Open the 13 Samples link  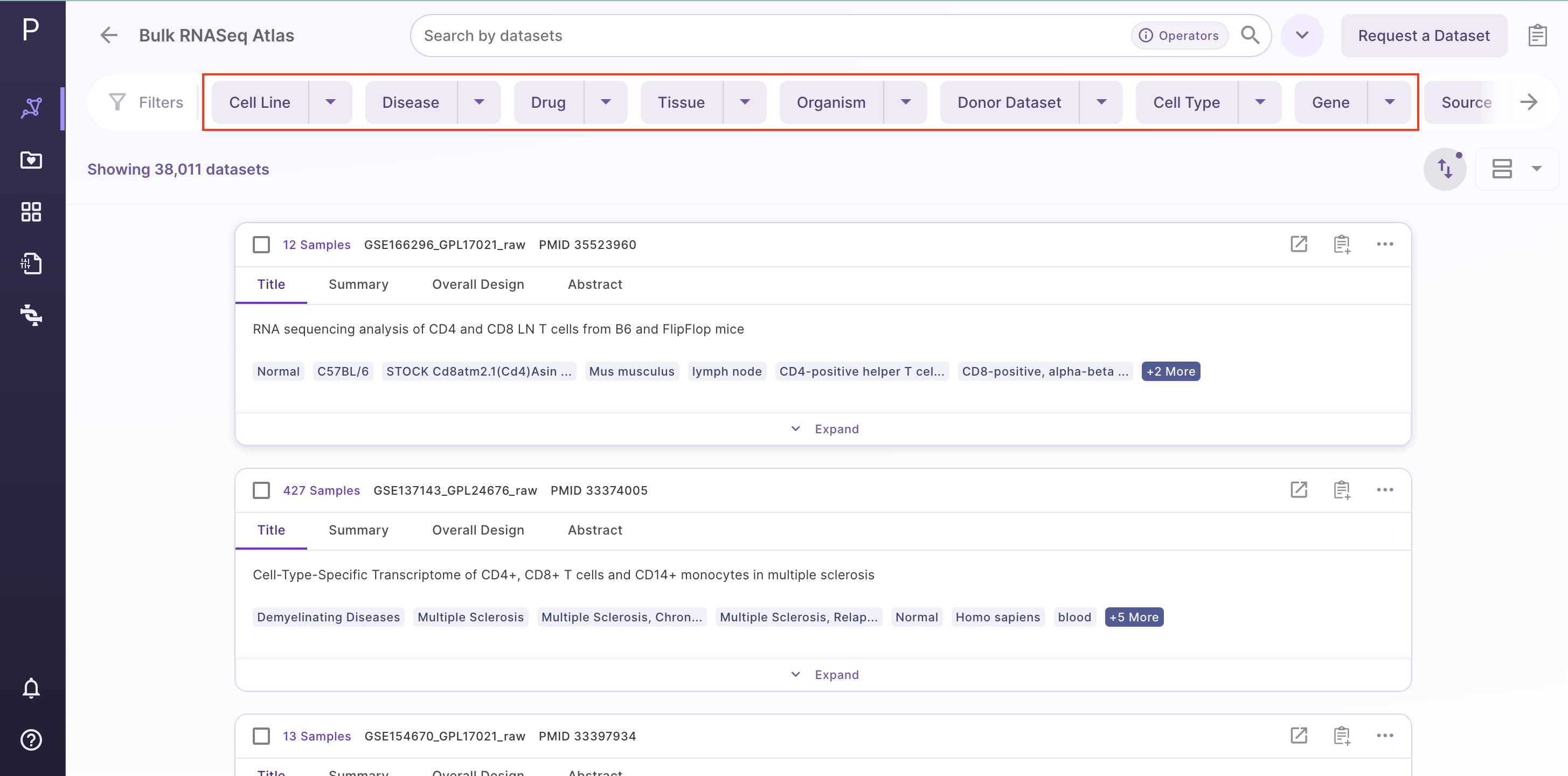[316, 737]
